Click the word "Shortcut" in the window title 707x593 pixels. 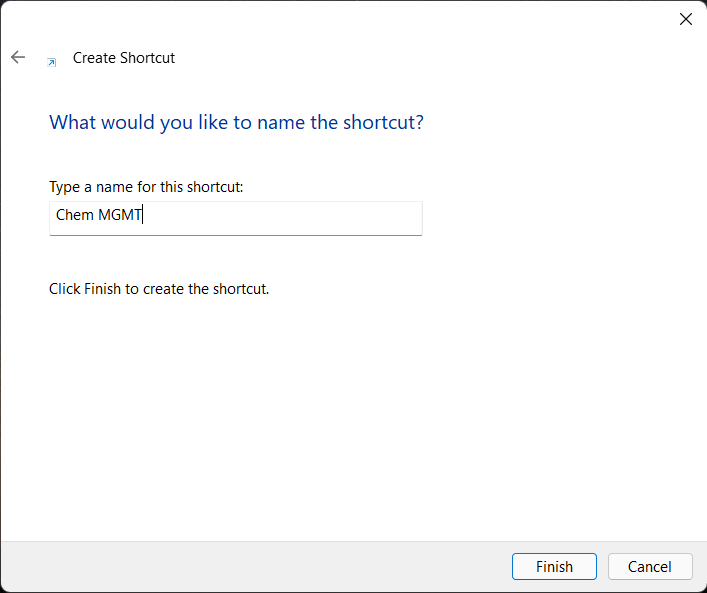147,58
